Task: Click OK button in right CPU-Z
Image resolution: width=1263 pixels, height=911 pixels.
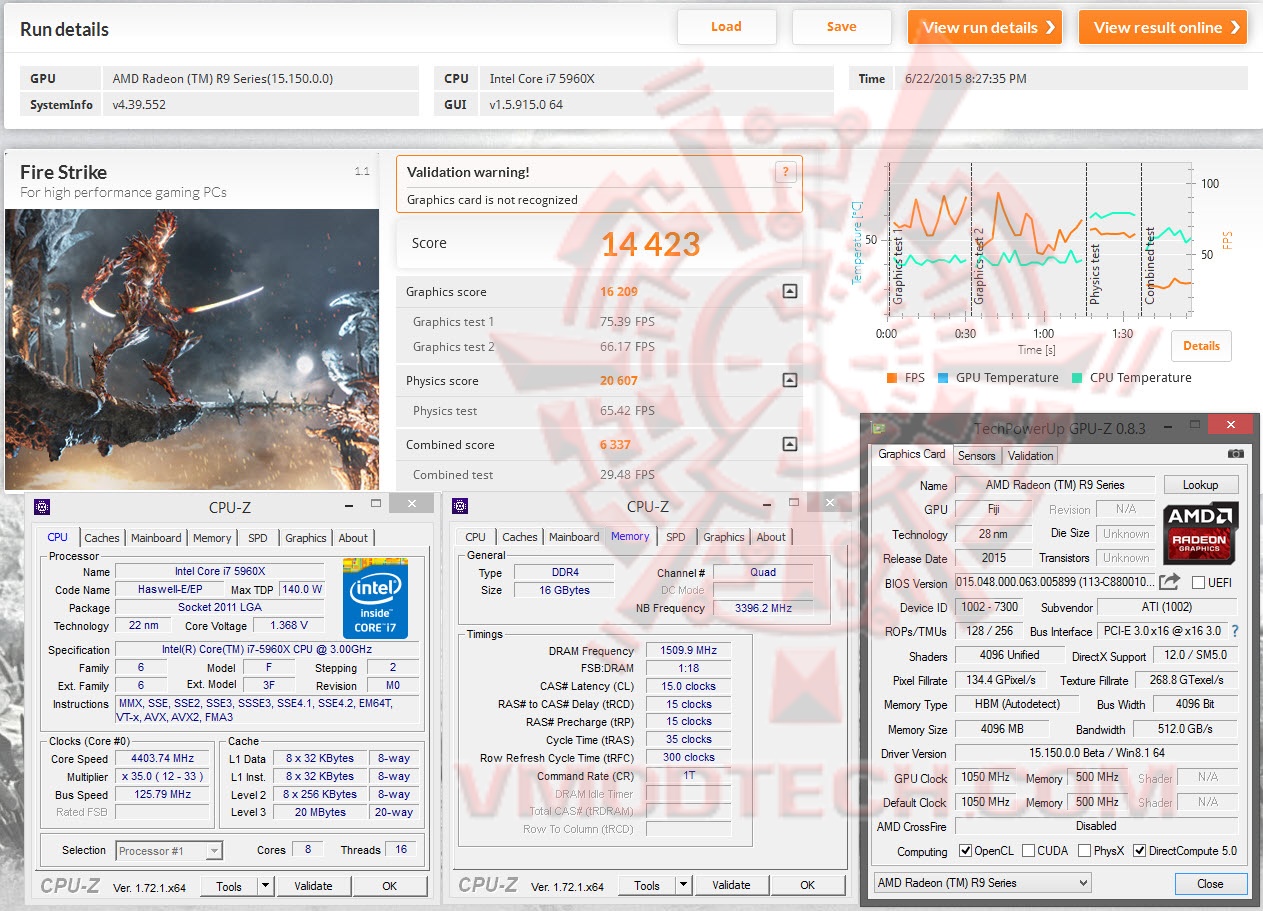Action: (x=808, y=885)
